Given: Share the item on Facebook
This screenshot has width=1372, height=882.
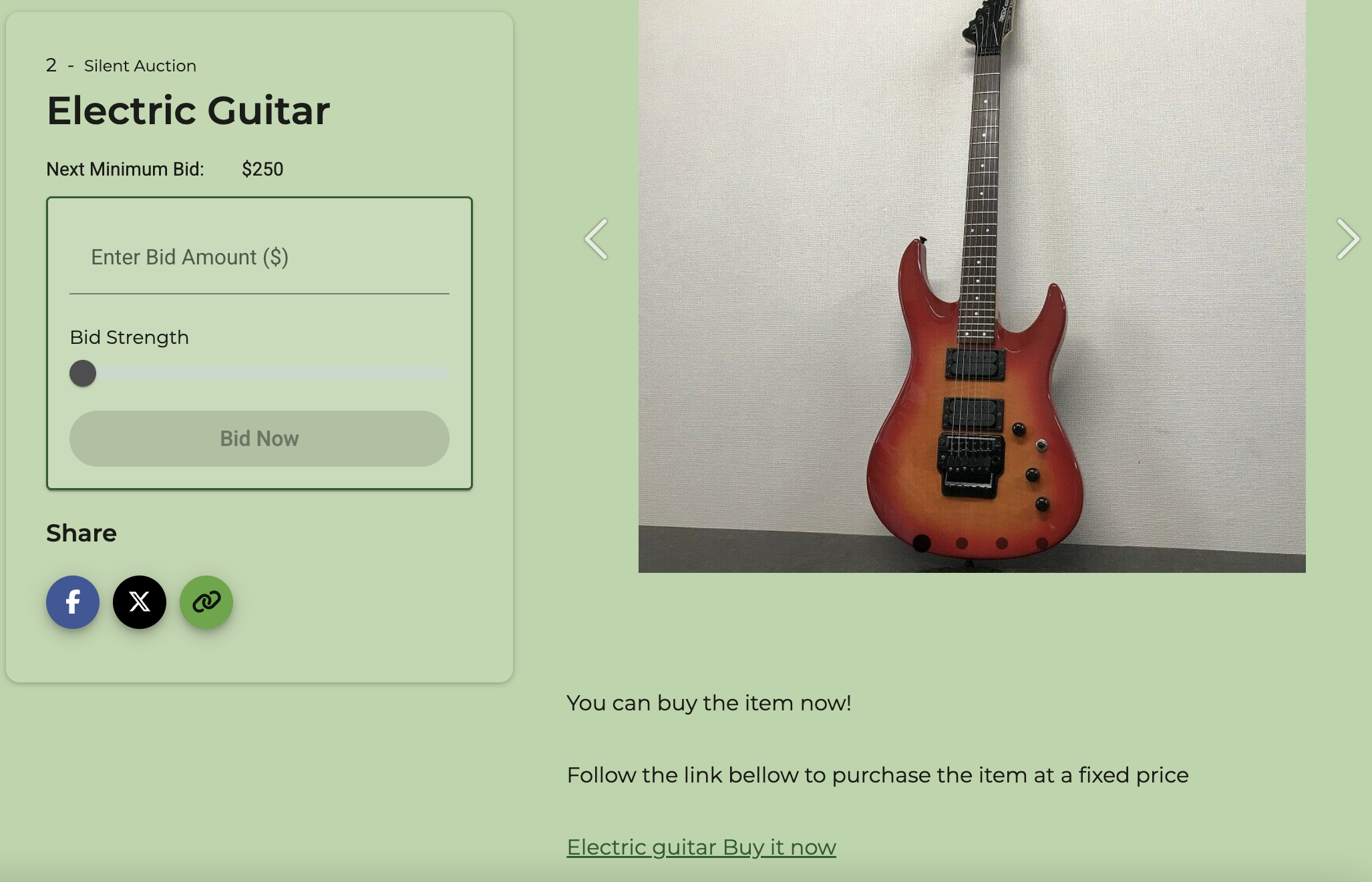Looking at the screenshot, I should point(73,602).
